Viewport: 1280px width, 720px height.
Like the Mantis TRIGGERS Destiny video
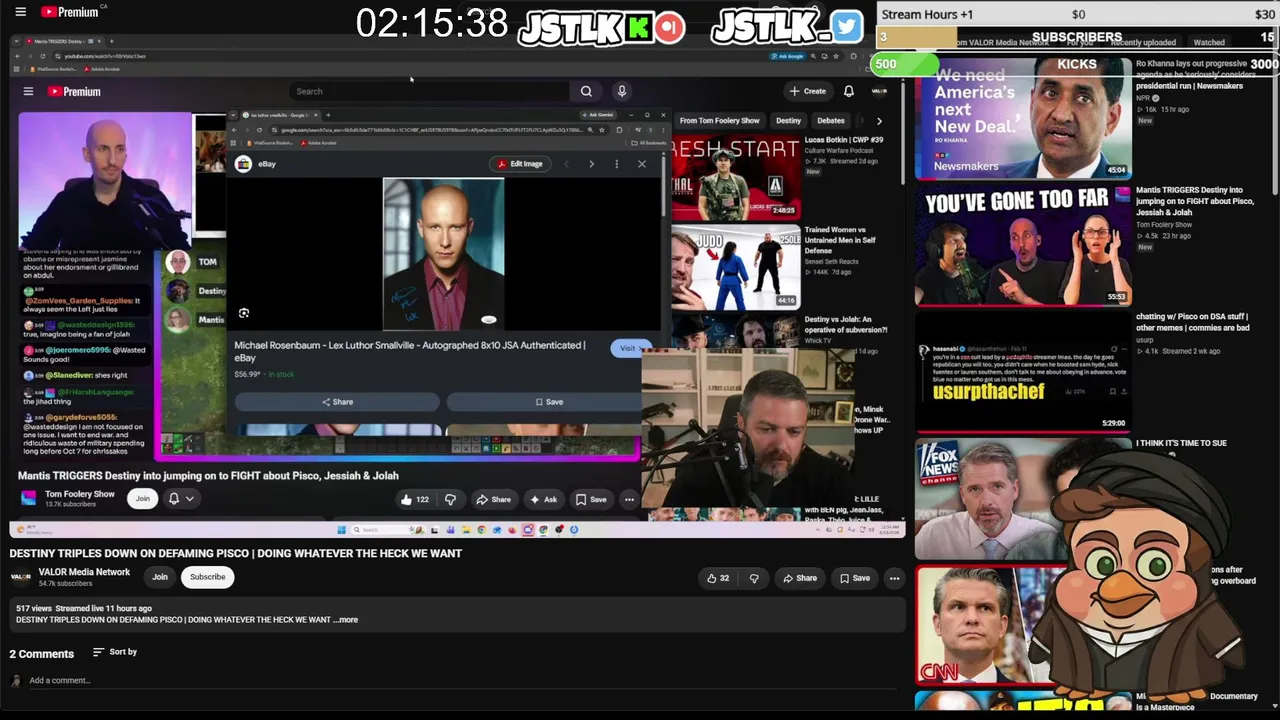(x=415, y=499)
